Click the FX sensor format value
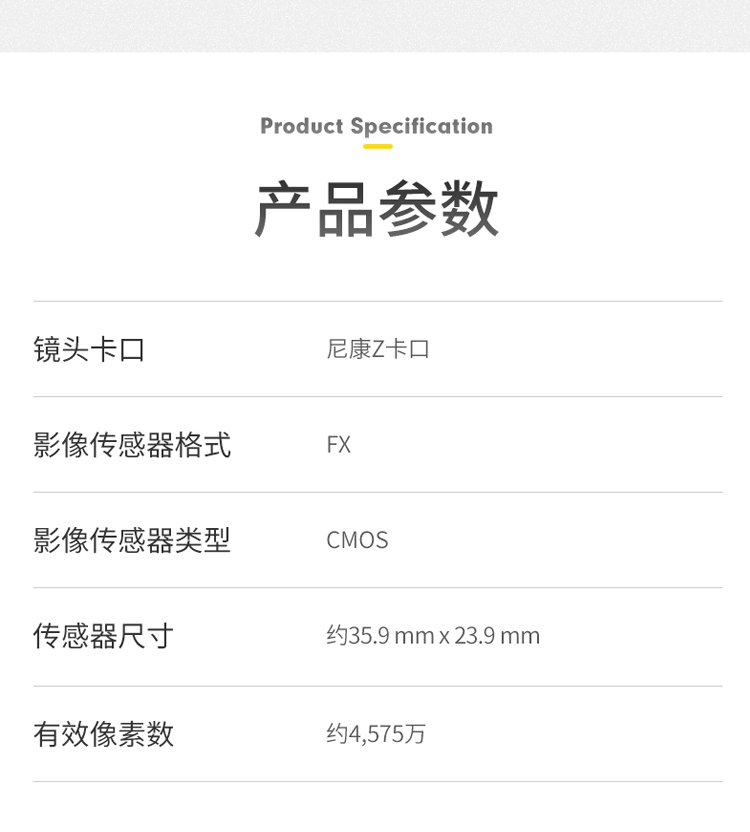 coord(339,445)
